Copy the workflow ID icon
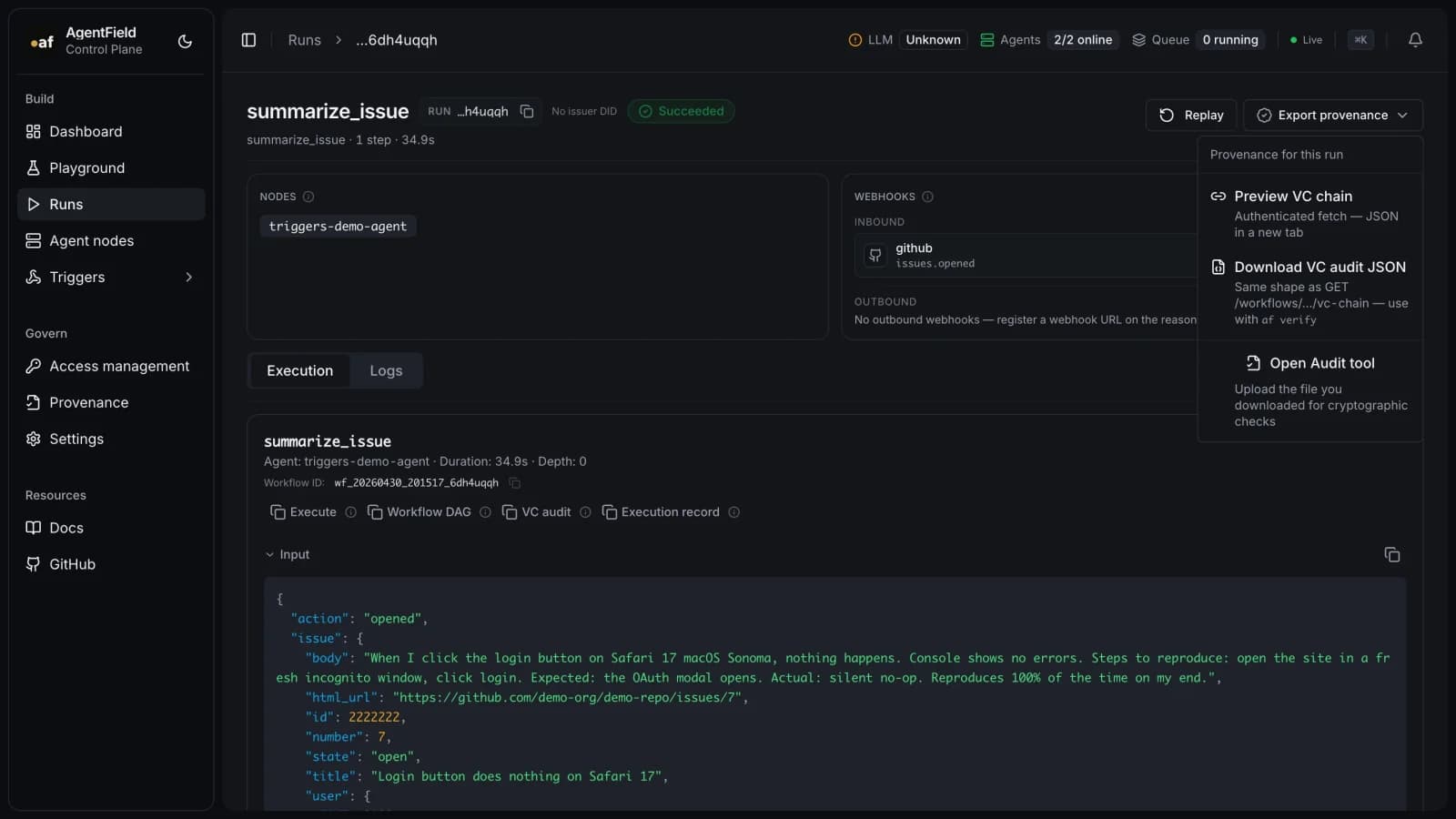Screen dimensions: 1456x819 [514, 482]
